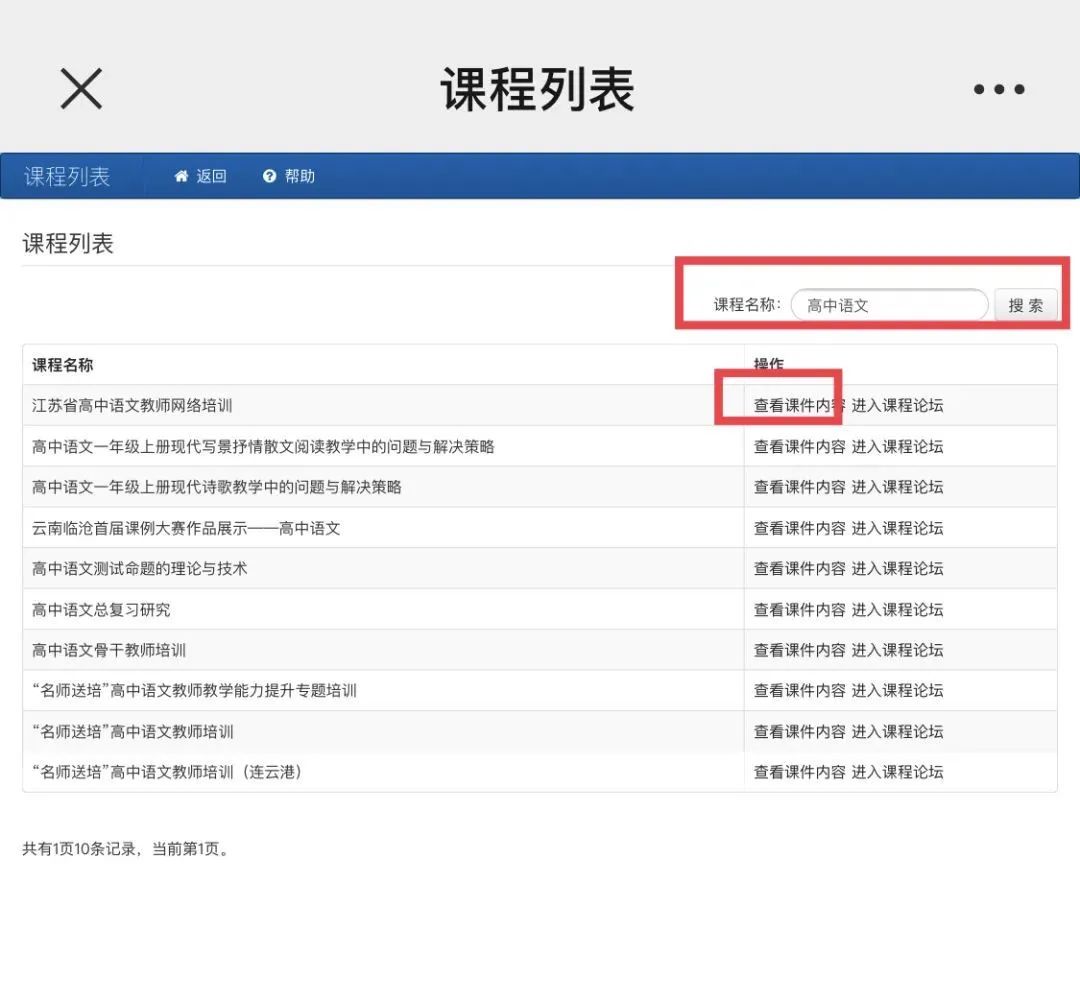Click the question mark help icon
The image size is (1080, 1002).
[268, 176]
